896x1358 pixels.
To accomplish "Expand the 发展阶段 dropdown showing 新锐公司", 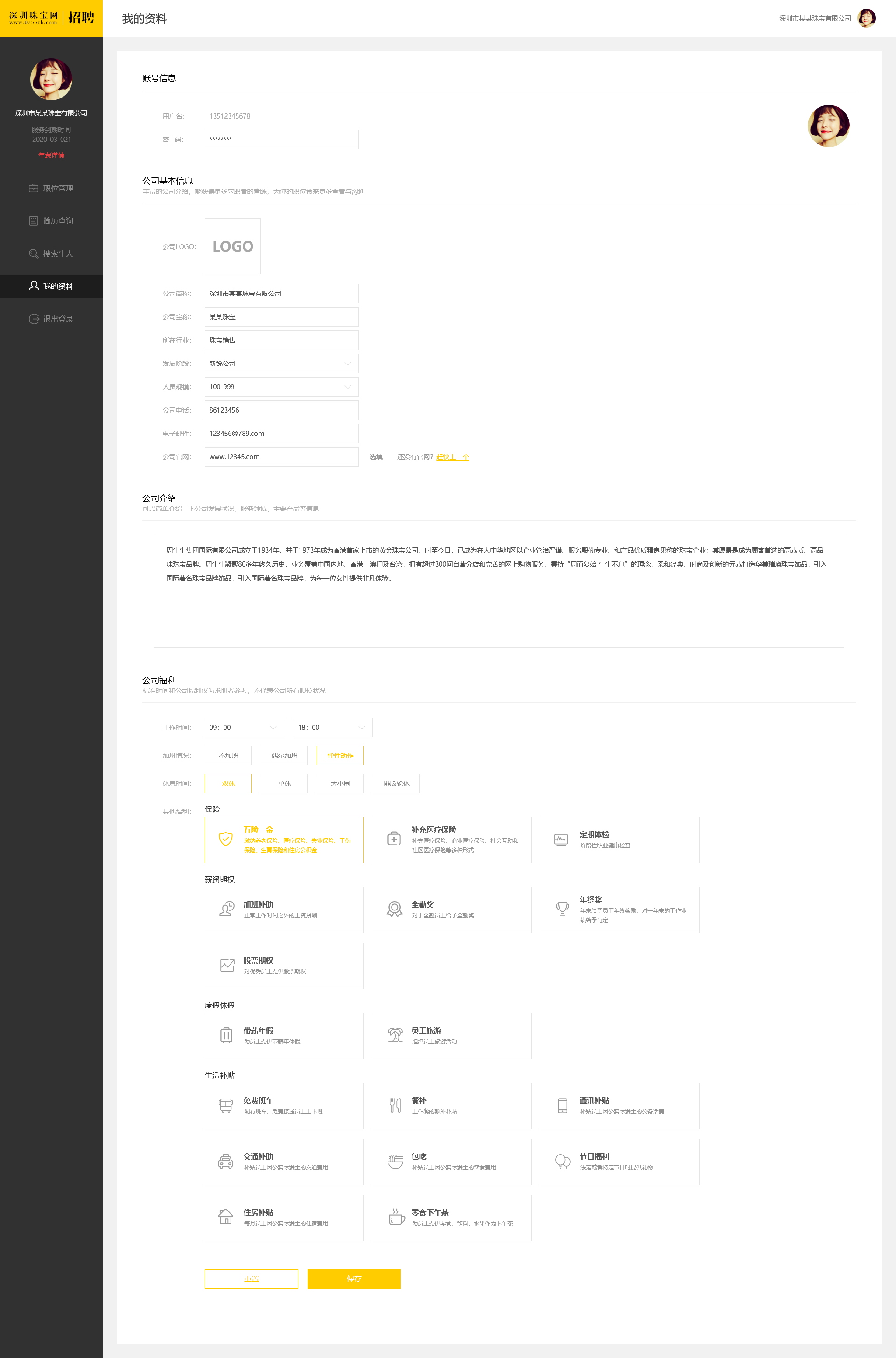I will pos(282,364).
